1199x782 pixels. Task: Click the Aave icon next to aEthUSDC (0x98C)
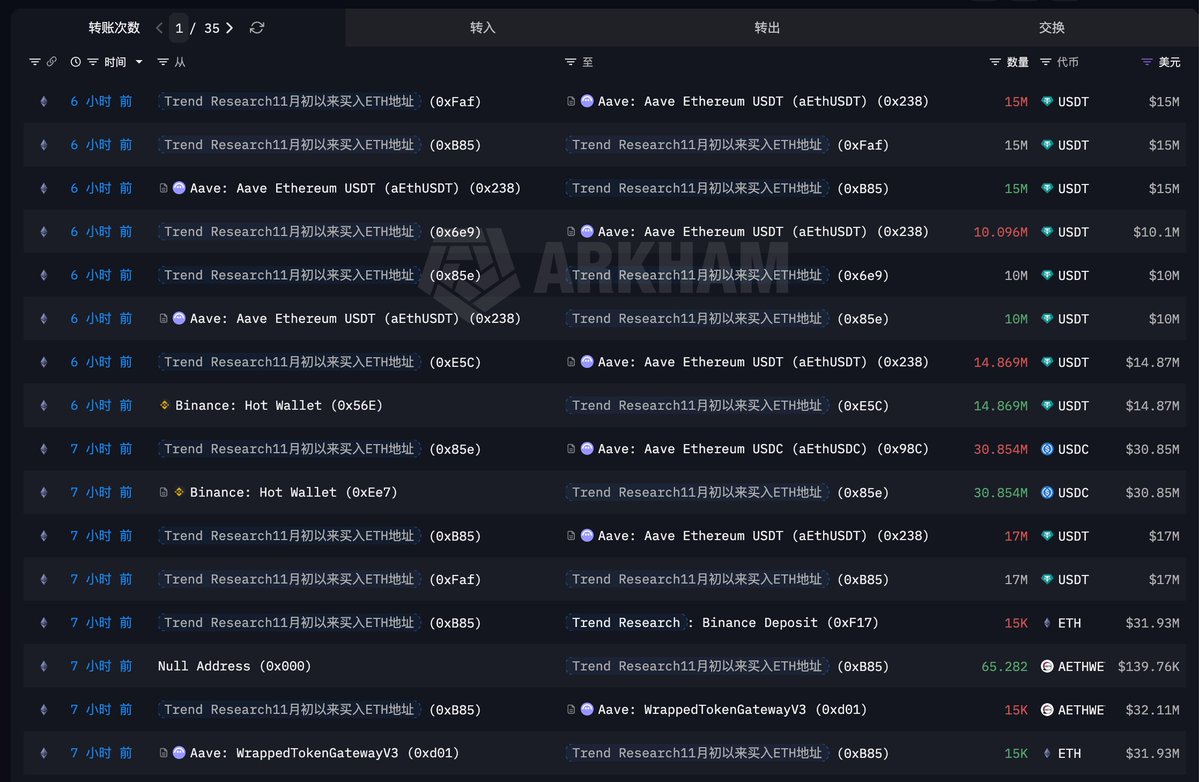point(587,449)
